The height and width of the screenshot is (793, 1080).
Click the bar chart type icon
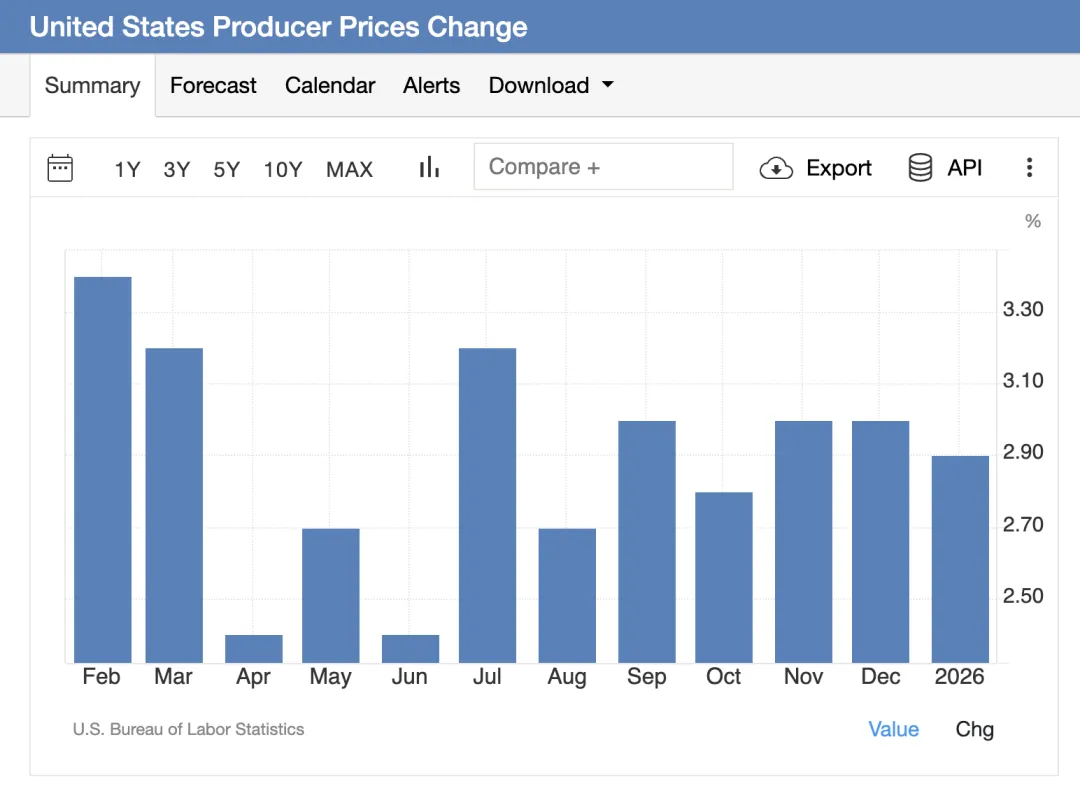(x=429, y=168)
